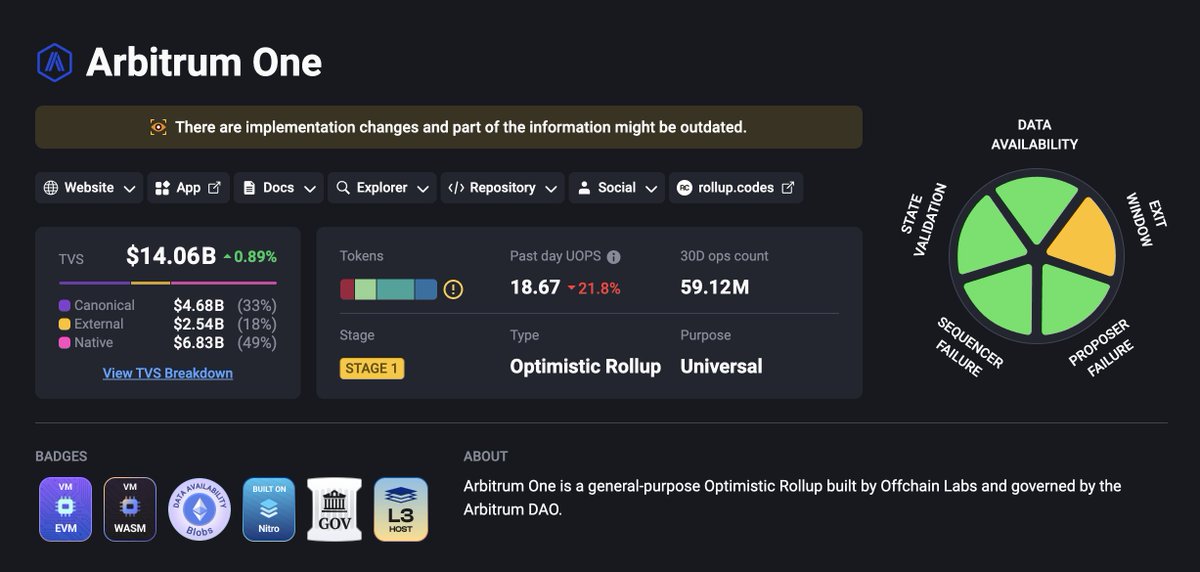Click the BADGES section heading
The width and height of the screenshot is (1200, 572).
click(61, 456)
